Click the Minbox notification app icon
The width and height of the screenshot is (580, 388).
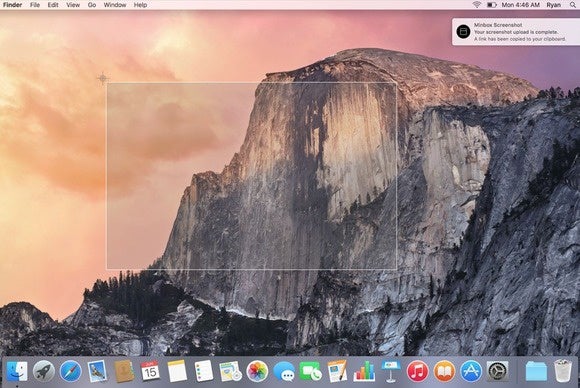coord(463,32)
